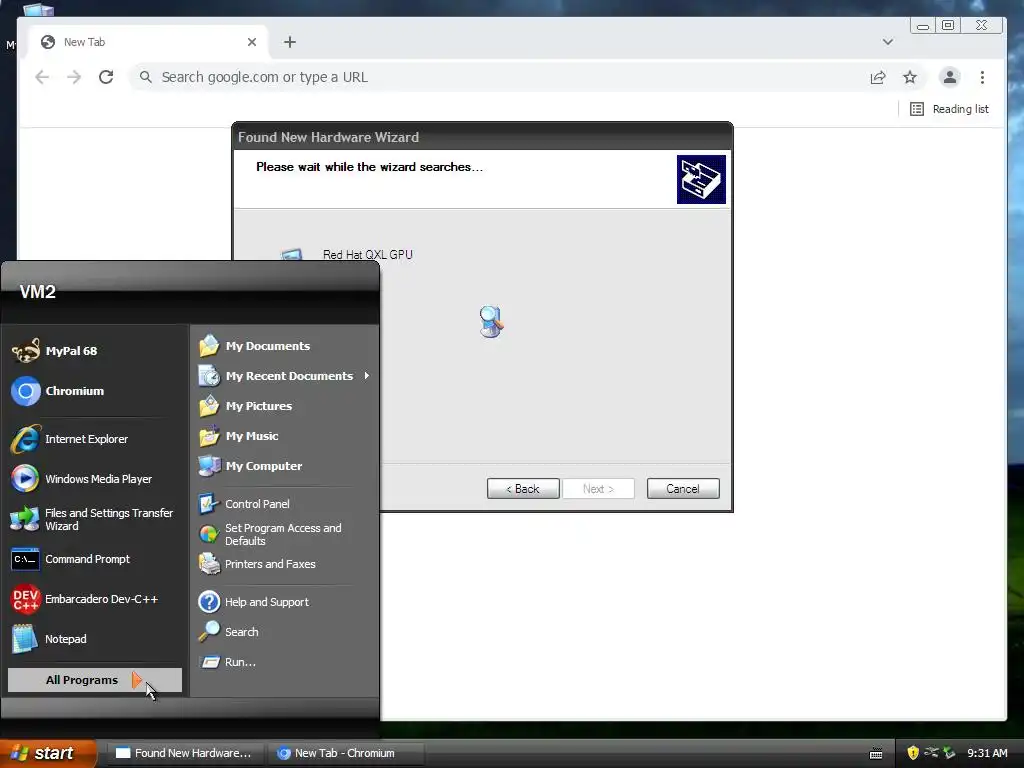
Task: Open Set Program Access and Defaults
Action: click(284, 534)
